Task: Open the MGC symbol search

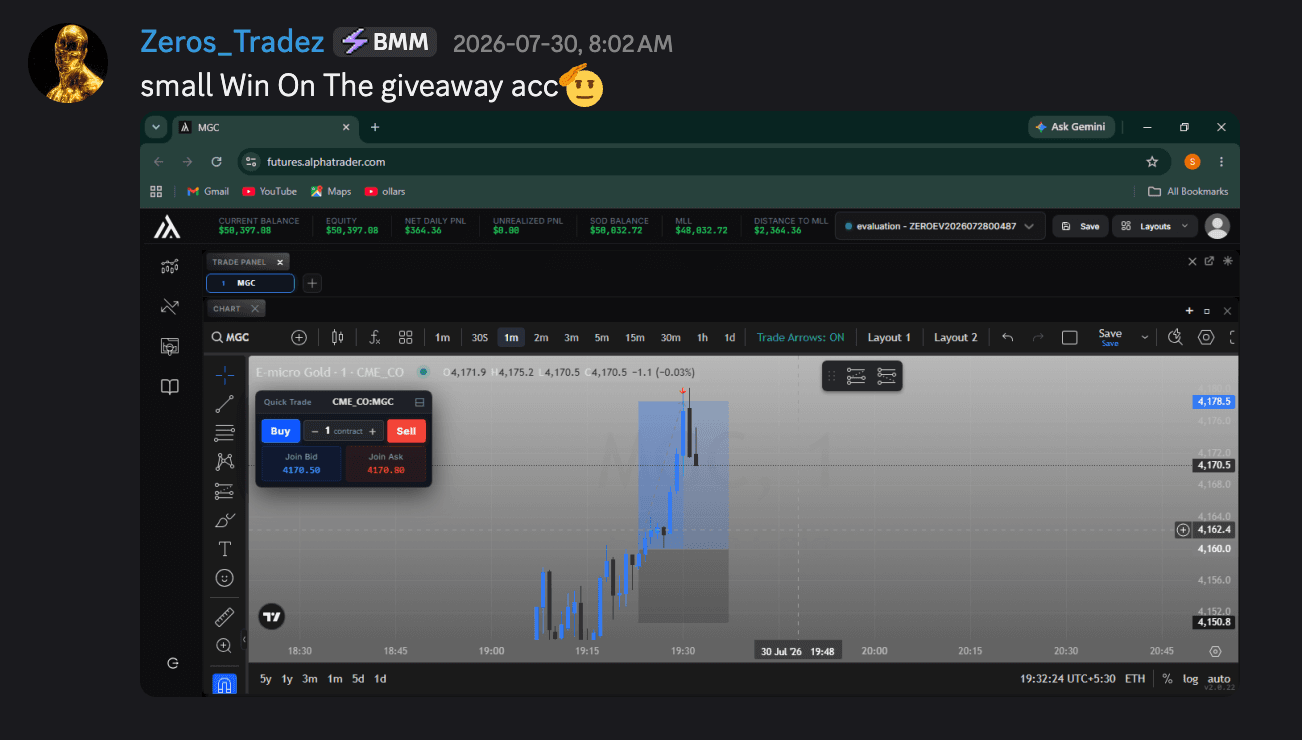Action: click(x=230, y=337)
